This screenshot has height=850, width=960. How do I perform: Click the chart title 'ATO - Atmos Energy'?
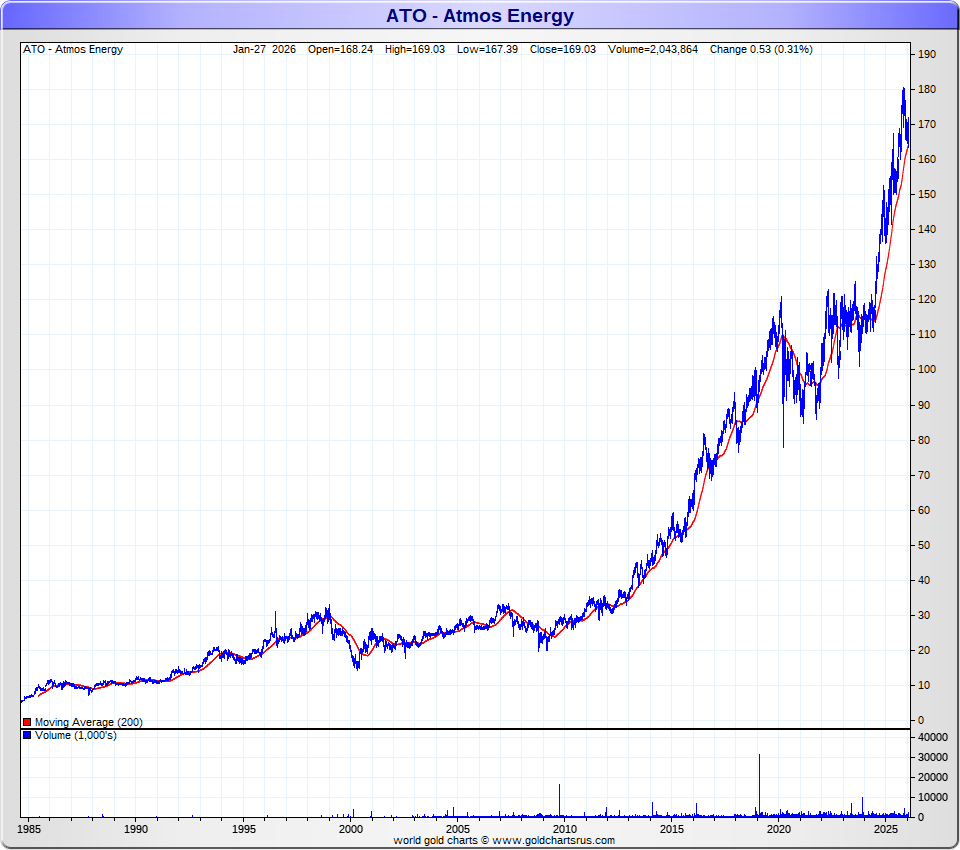coord(479,15)
